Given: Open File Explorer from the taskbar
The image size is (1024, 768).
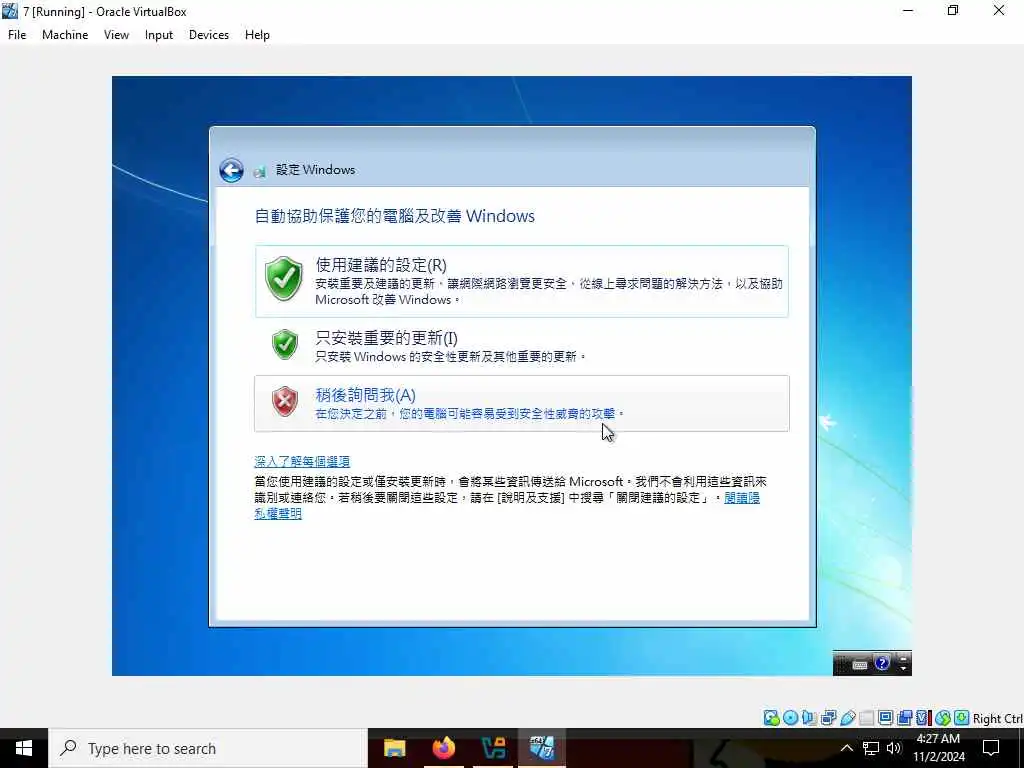Looking at the screenshot, I should (394, 748).
